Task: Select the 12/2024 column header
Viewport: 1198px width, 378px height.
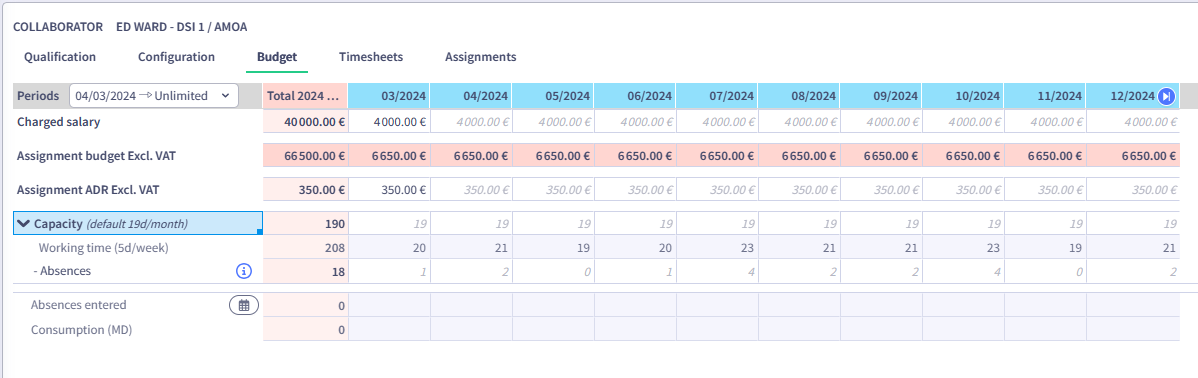Action: 1132,96
